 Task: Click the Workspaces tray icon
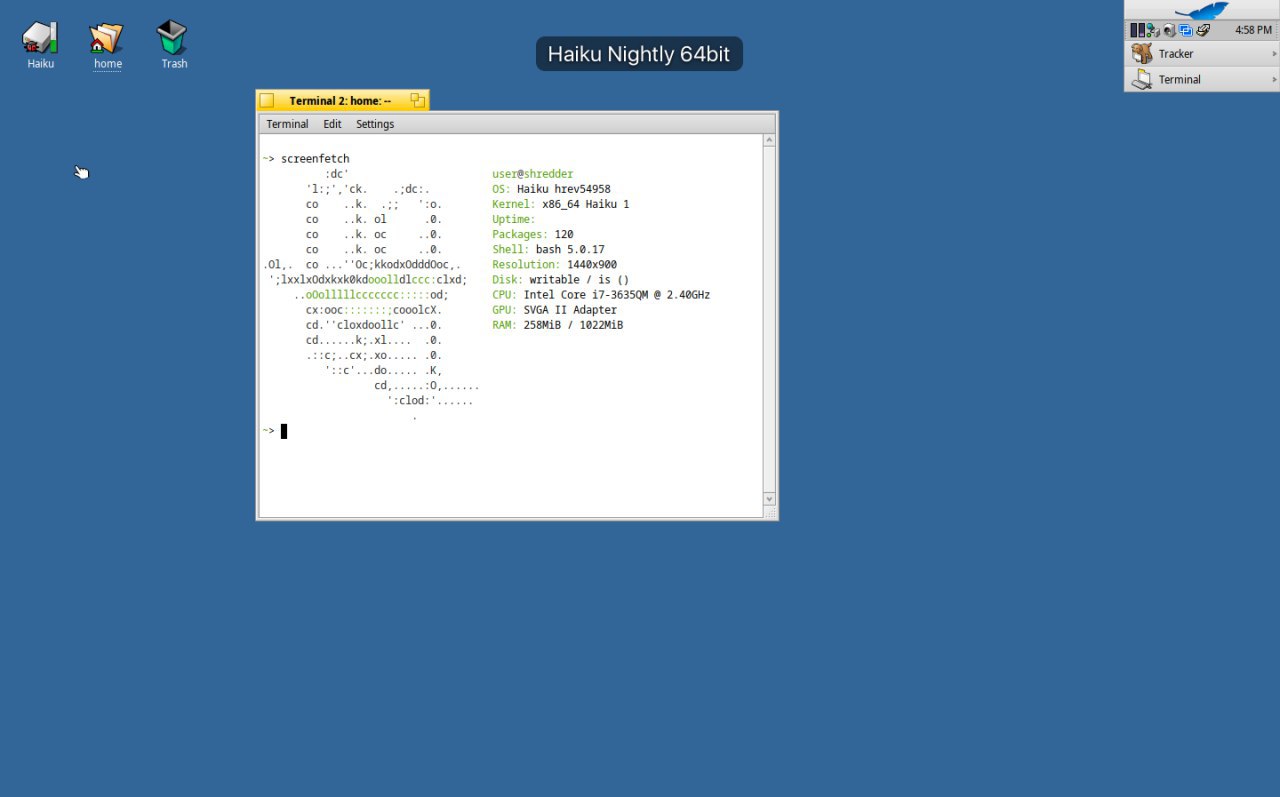pos(1186,30)
